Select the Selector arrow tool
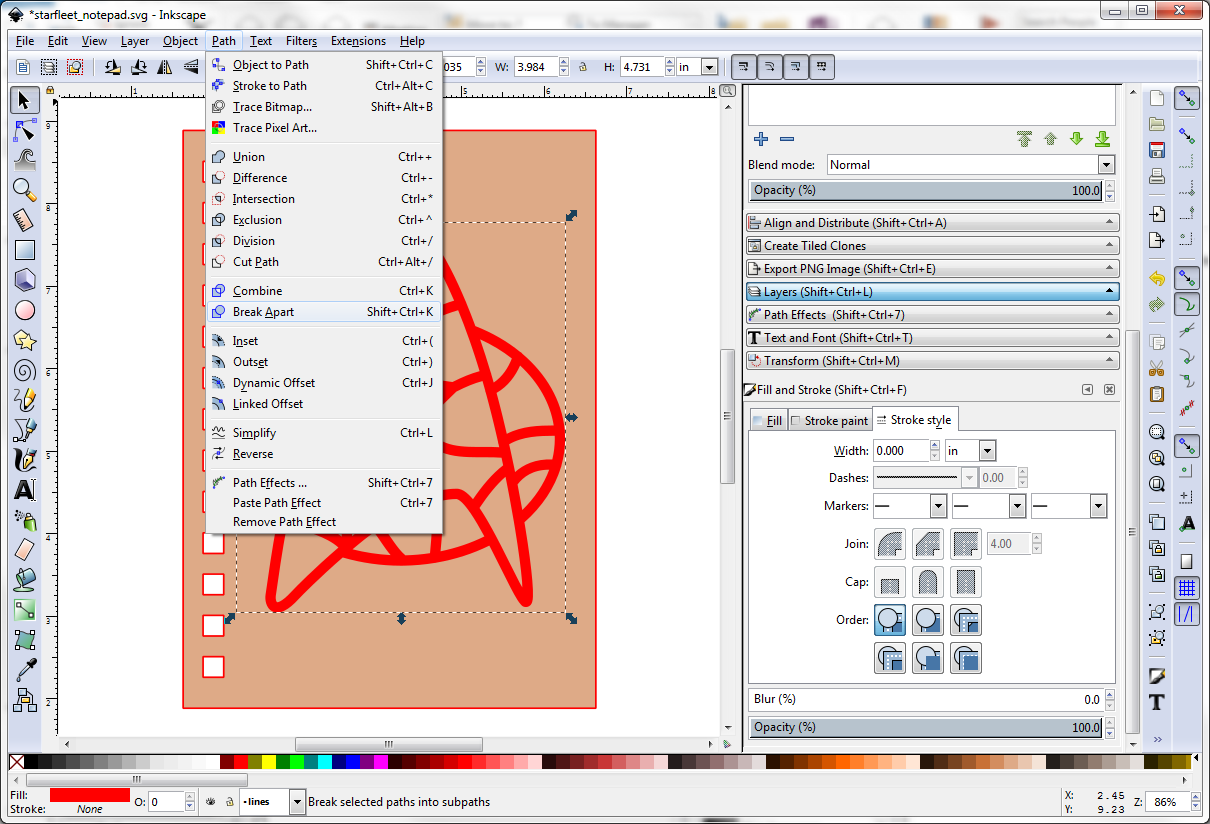Image resolution: width=1210 pixels, height=824 pixels. click(25, 99)
